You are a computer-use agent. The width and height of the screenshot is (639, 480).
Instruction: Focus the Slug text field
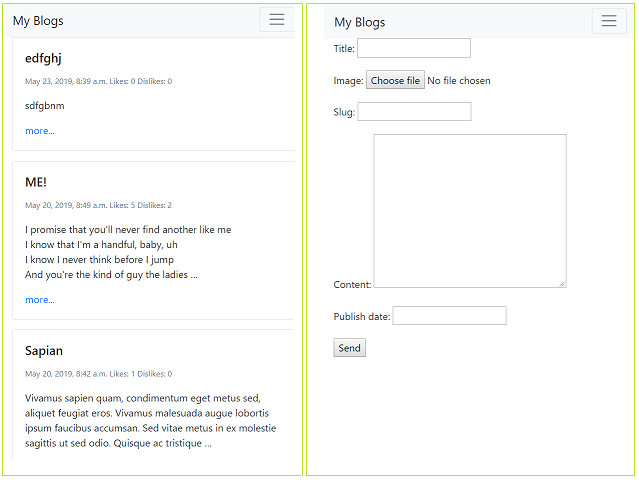click(x=413, y=112)
